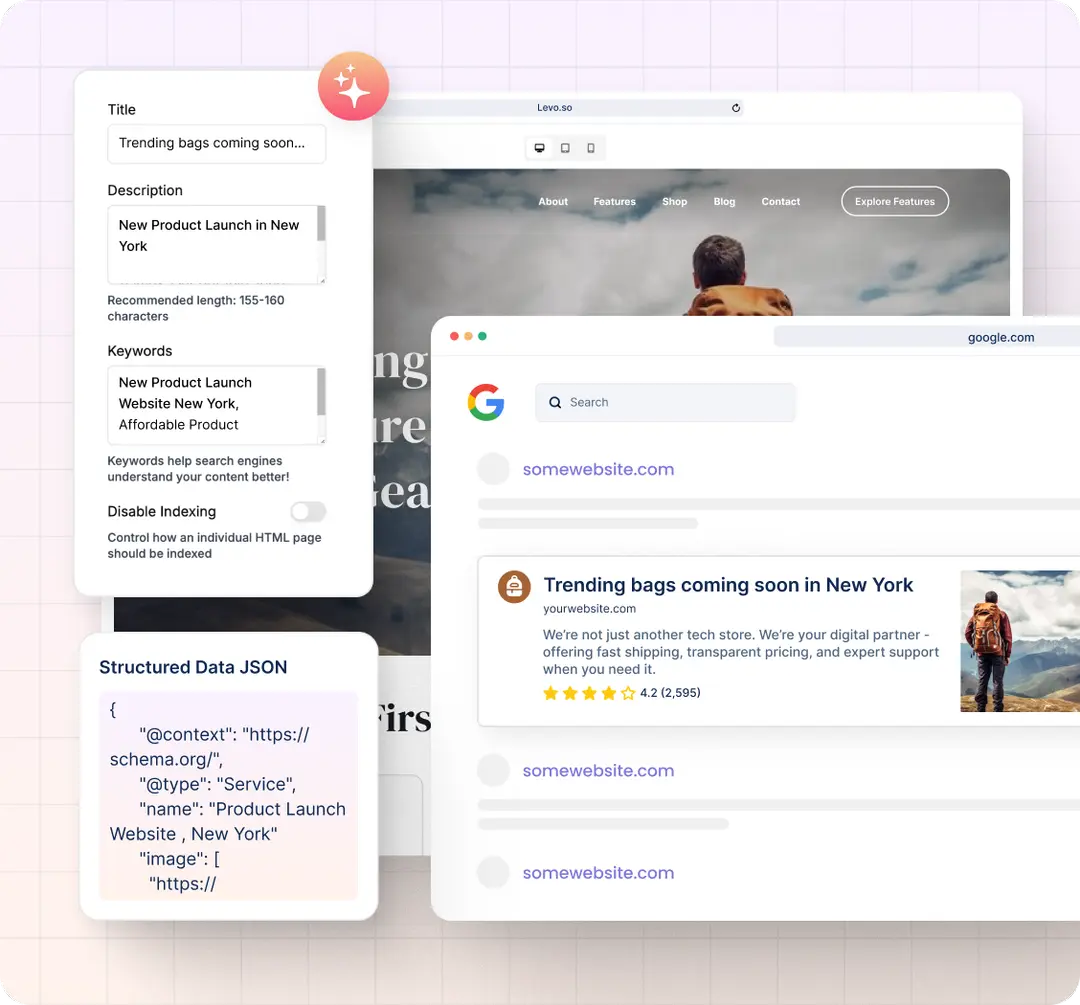Click the yourwebsite.com URL text

[590, 609]
